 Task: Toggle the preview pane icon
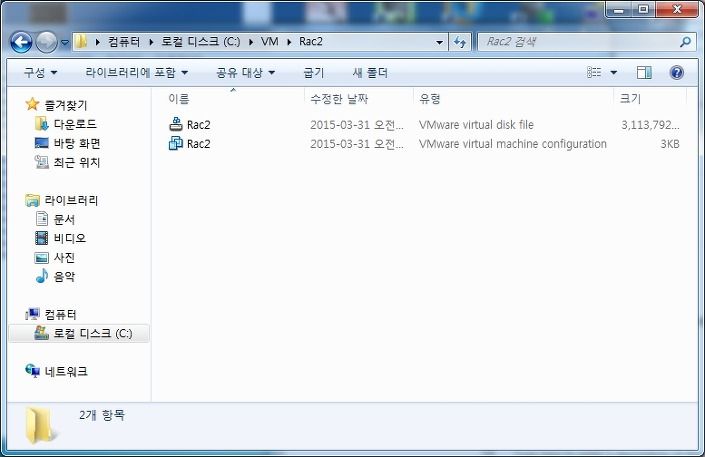coord(644,72)
